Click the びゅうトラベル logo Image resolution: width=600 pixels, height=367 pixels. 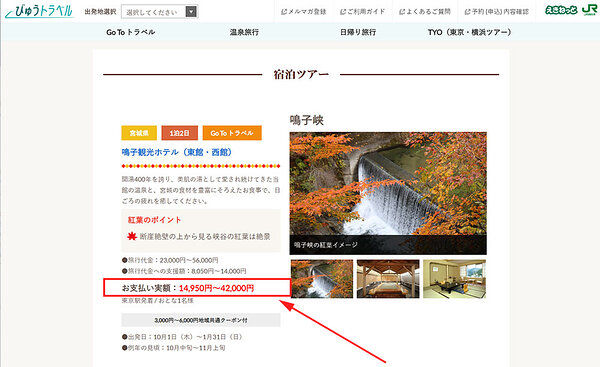click(x=39, y=11)
